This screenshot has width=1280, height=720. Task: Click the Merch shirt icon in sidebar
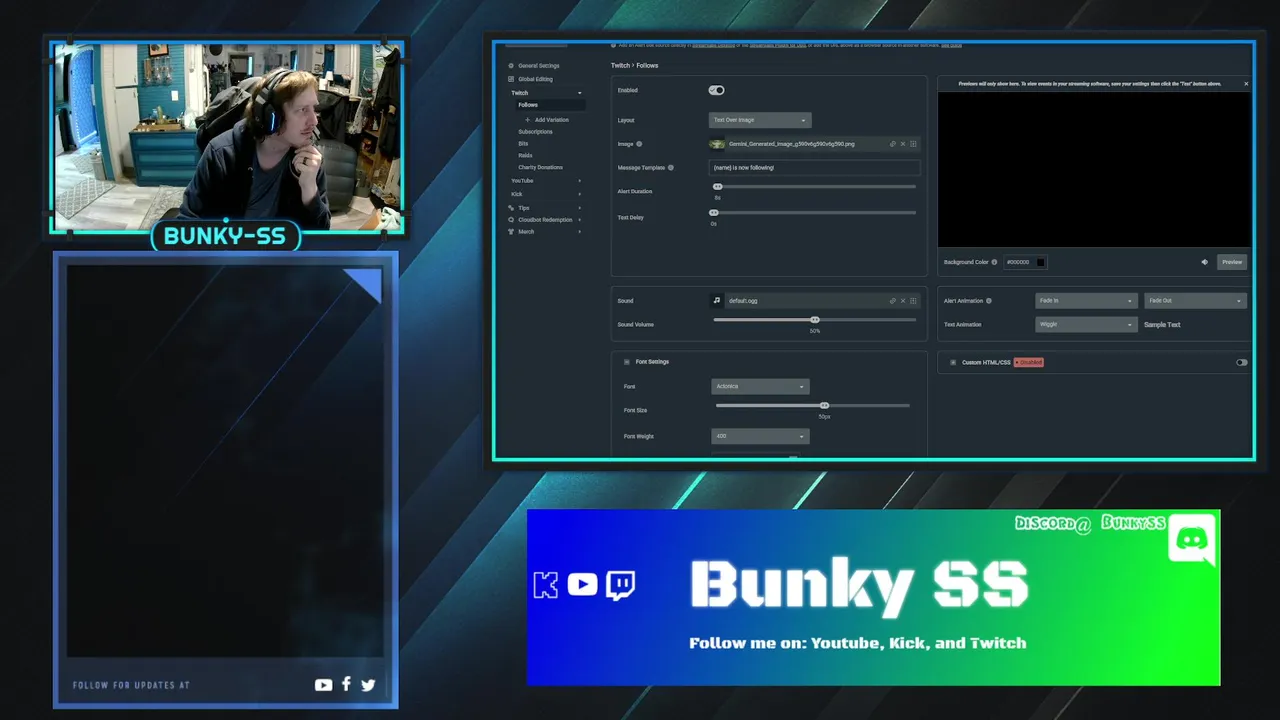[511, 232]
